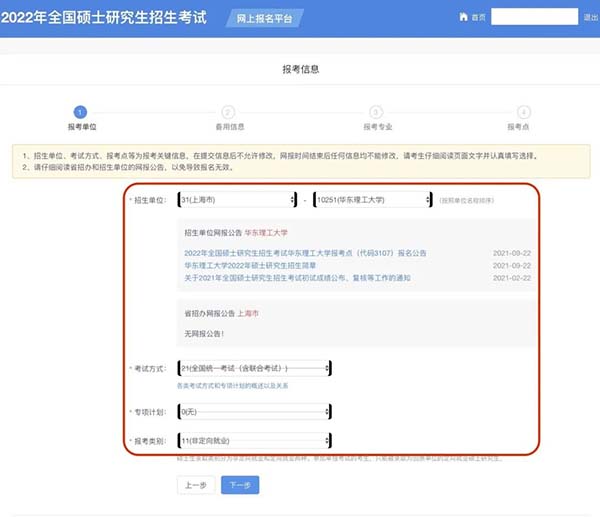
Task: Open the 首页 home link
Action: [478, 18]
